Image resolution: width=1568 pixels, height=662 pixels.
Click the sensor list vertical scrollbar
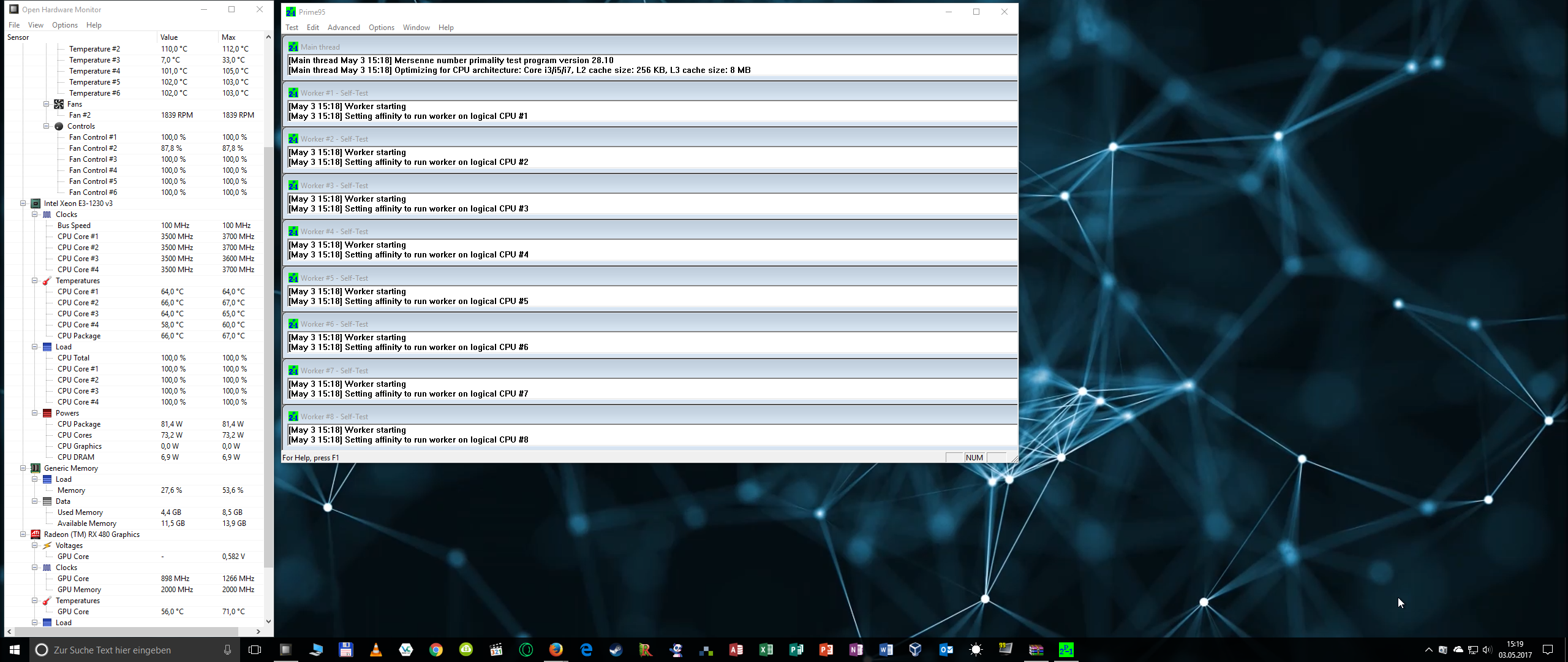268,356
